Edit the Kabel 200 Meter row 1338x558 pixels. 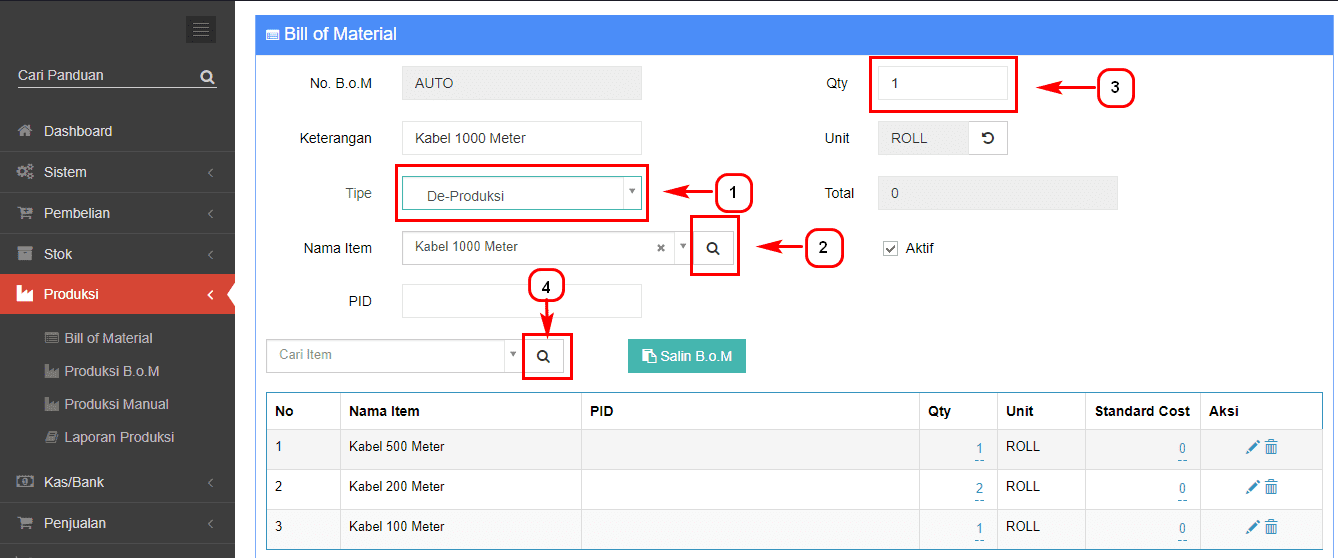(1252, 487)
